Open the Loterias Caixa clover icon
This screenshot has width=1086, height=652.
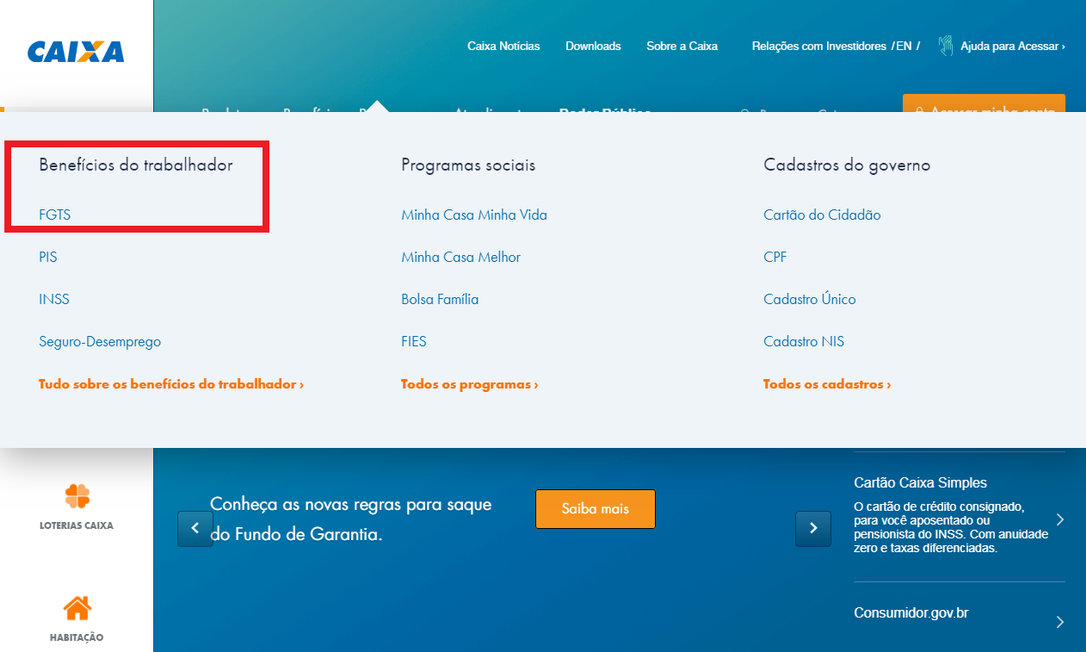click(x=77, y=496)
